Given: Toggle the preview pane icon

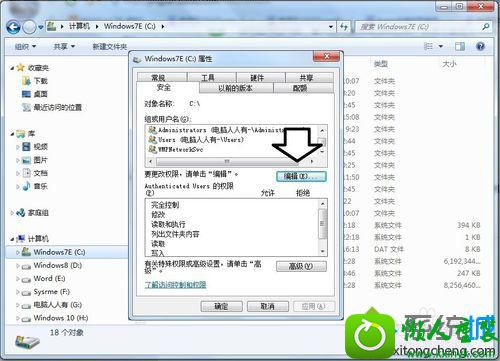Looking at the screenshot, I should pyautogui.click(x=460, y=46).
